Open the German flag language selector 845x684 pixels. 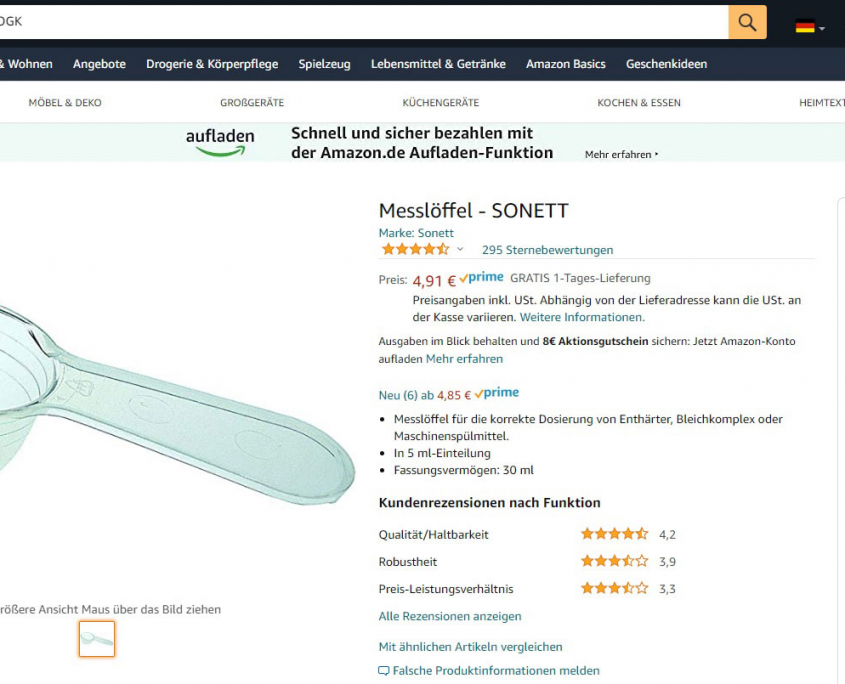(810, 26)
